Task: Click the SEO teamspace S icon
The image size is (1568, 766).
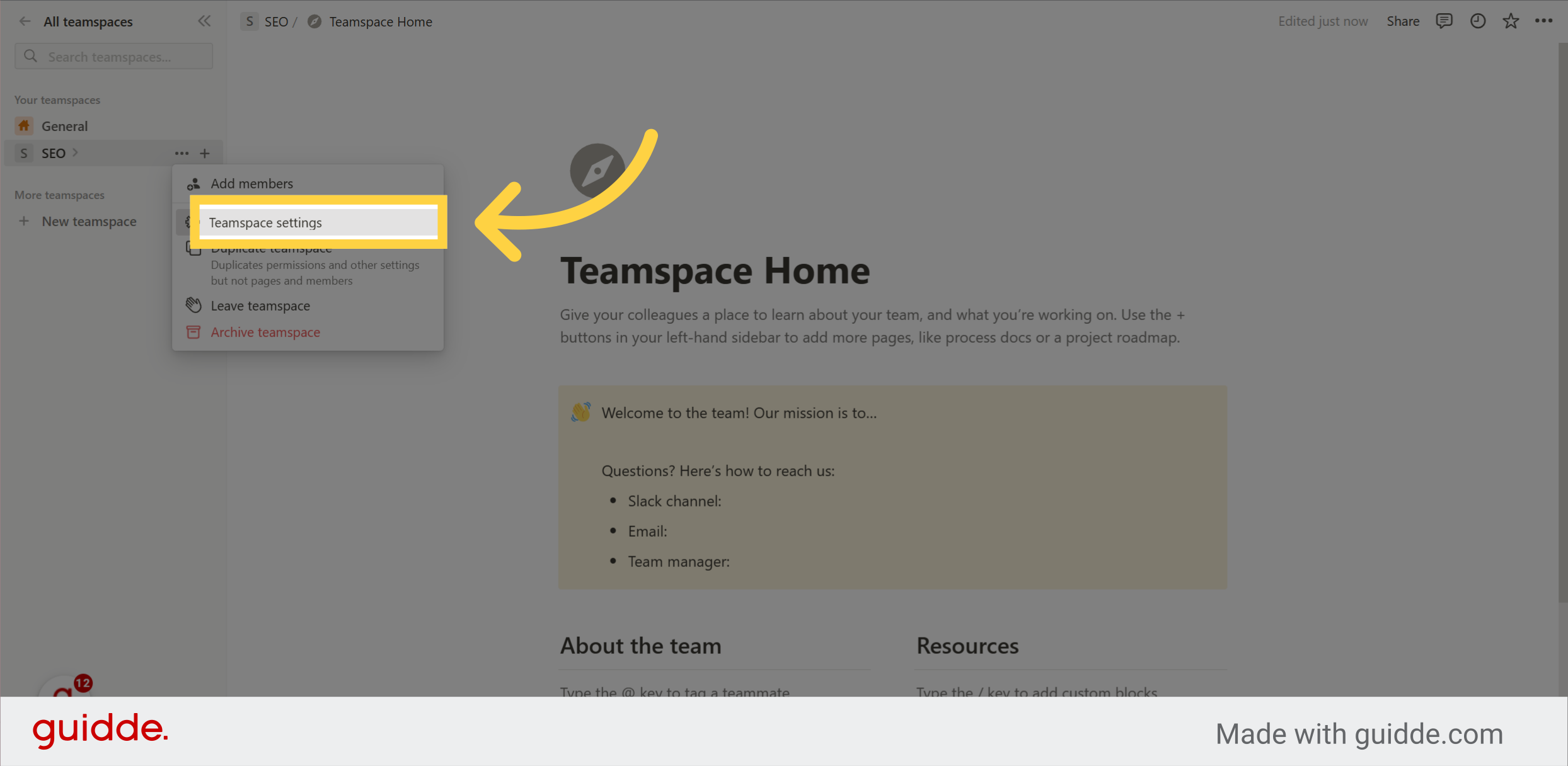Action: pos(23,153)
